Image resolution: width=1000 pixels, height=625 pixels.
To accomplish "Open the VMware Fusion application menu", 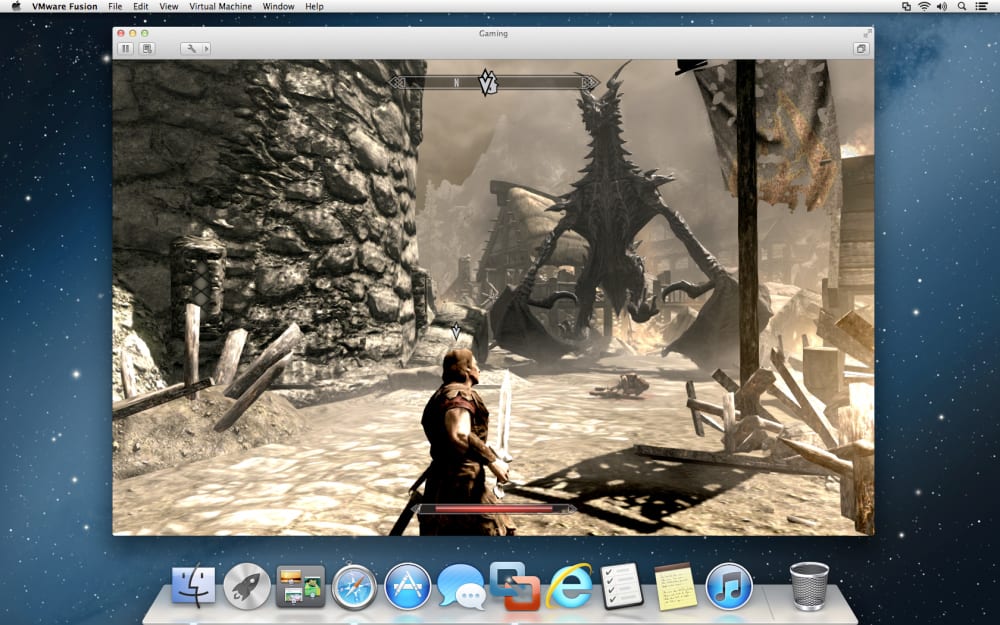I will tap(64, 6).
